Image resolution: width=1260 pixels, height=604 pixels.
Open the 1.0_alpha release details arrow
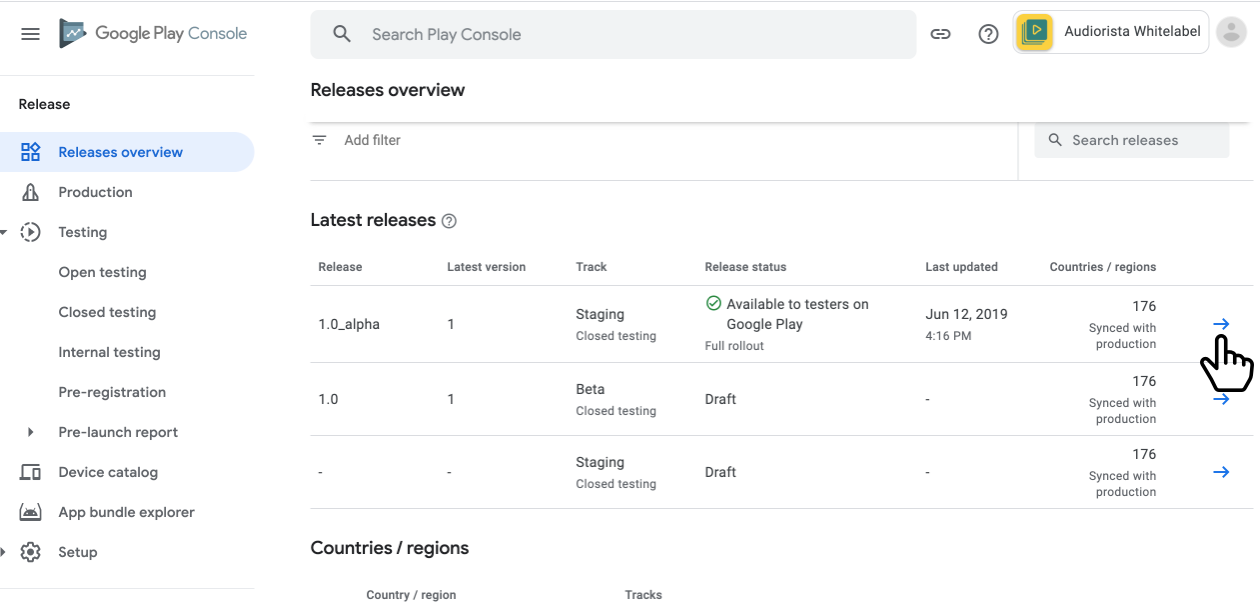pyautogui.click(x=1221, y=324)
